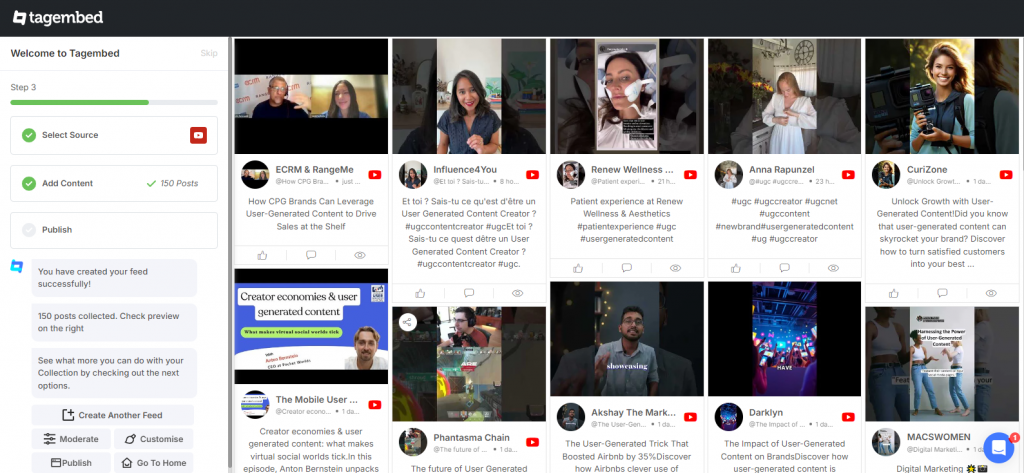Click YouTube icon on CuriZone card
Screen dimensions: 1024x473
(1006, 174)
